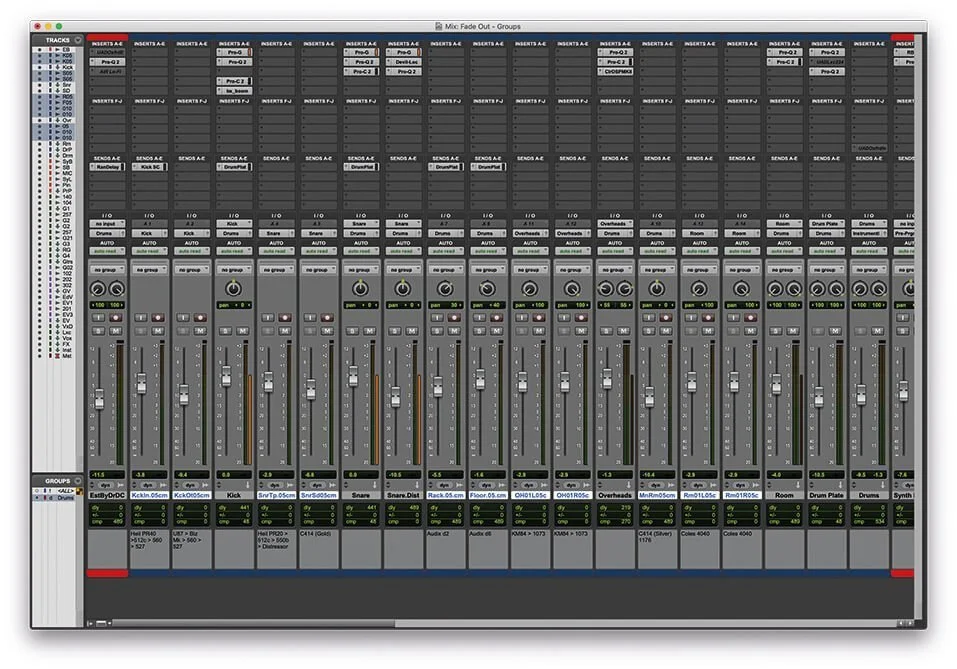Image resolution: width=957 pixels, height=669 pixels.
Task: Open the Devil-Loc insert on the Snare.Dist channel
Action: point(406,62)
